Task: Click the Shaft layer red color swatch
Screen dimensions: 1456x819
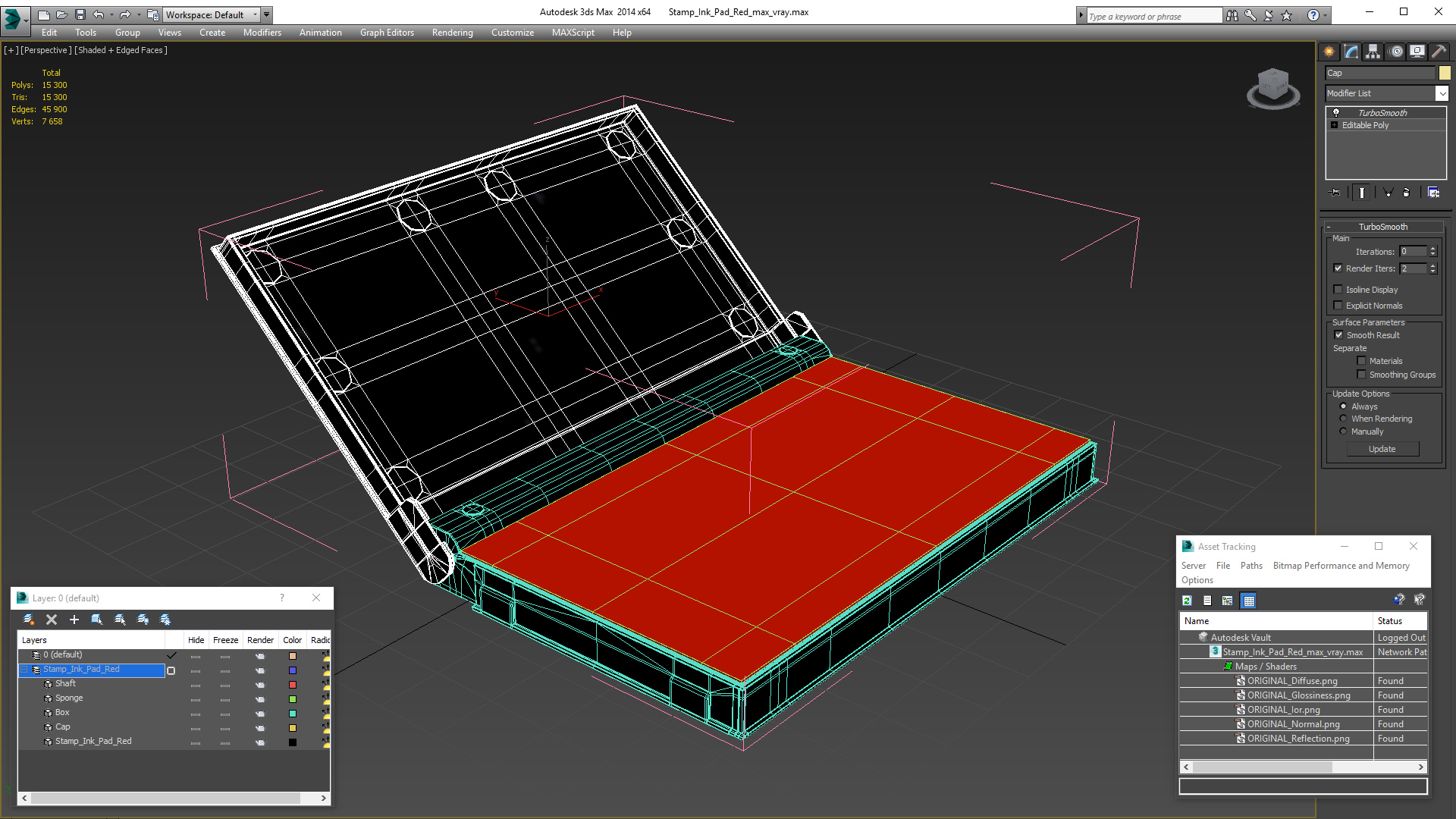Action: coord(293,685)
